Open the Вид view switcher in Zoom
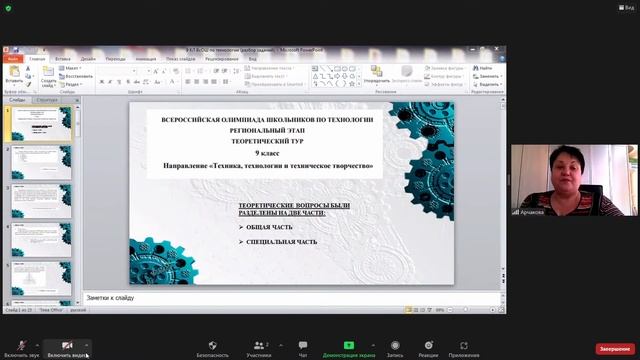 pos(627,8)
